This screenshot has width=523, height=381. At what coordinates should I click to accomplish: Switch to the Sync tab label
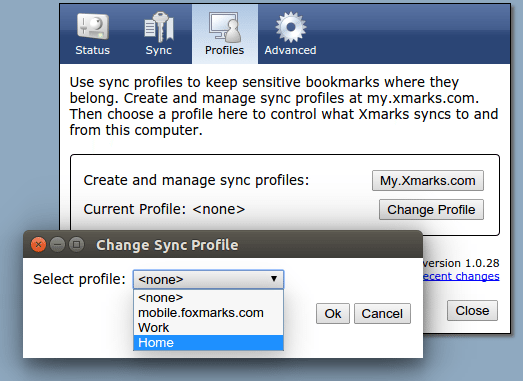[x=158, y=50]
